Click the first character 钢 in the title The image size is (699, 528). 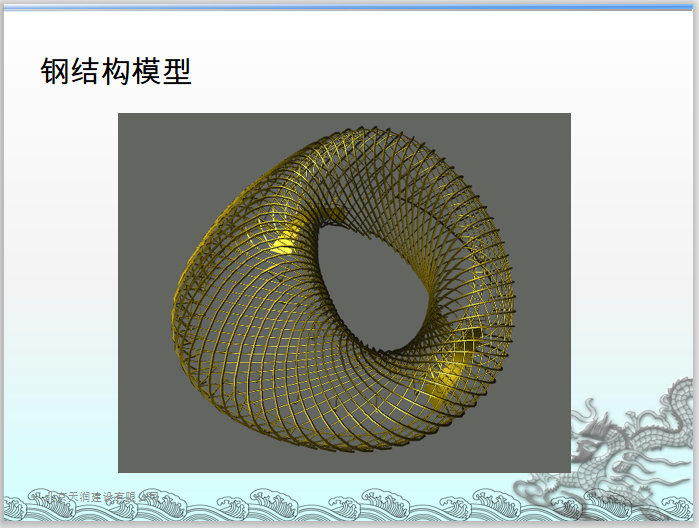coord(56,71)
